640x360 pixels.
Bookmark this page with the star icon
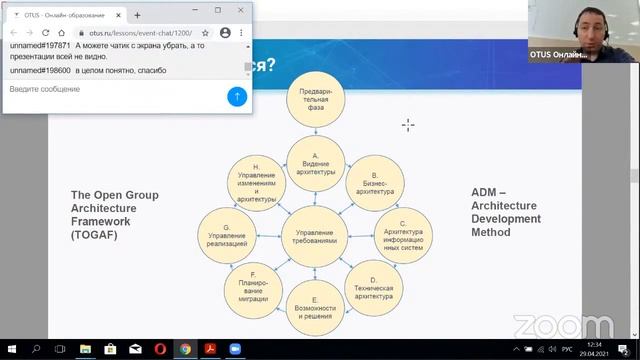click(205, 33)
